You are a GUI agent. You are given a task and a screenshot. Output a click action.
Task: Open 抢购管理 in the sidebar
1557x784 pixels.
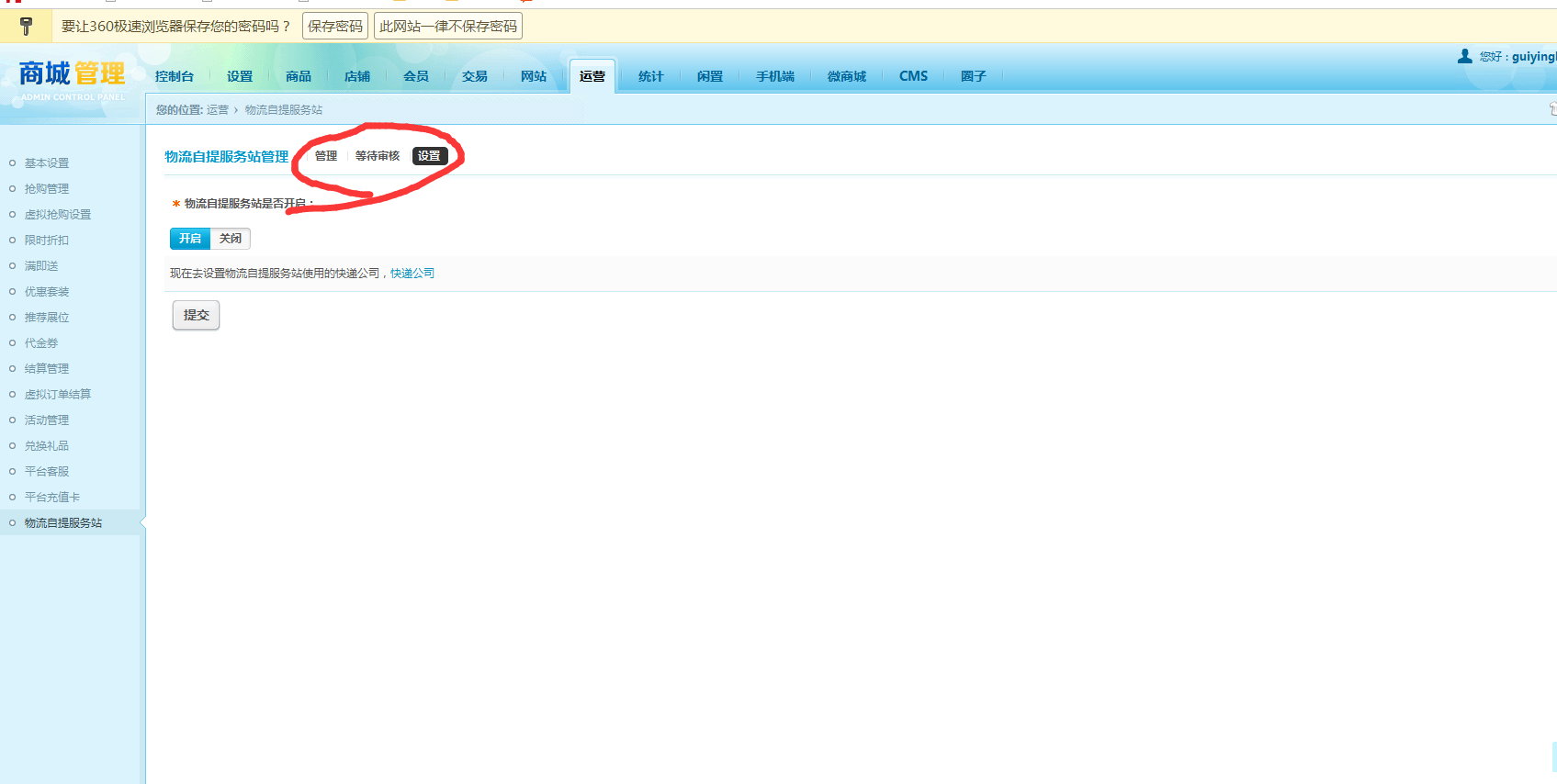tap(47, 189)
